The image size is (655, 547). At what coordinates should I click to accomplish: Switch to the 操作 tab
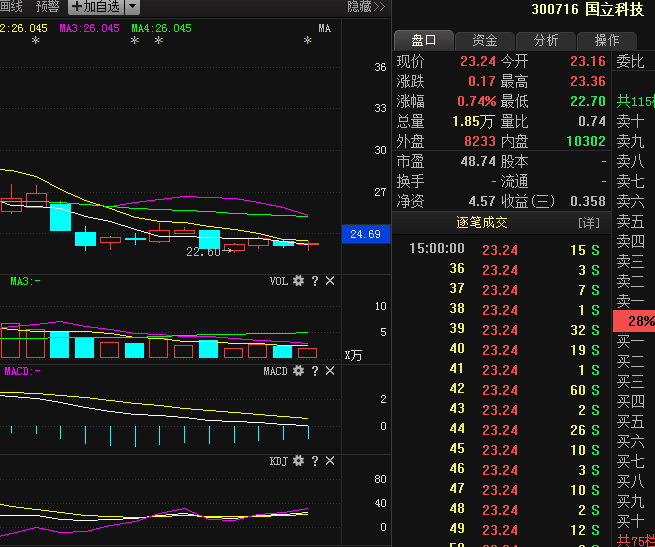click(x=607, y=41)
